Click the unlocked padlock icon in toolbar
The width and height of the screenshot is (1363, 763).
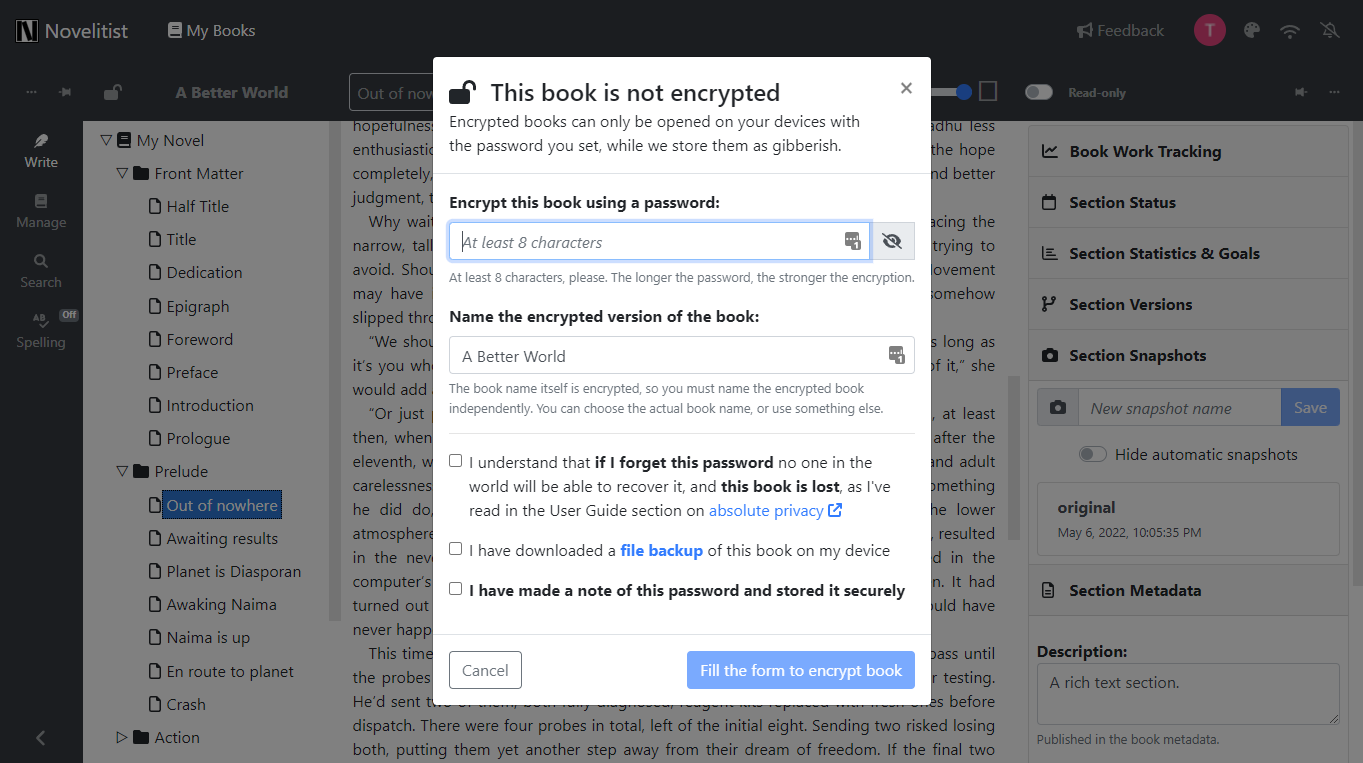[113, 92]
